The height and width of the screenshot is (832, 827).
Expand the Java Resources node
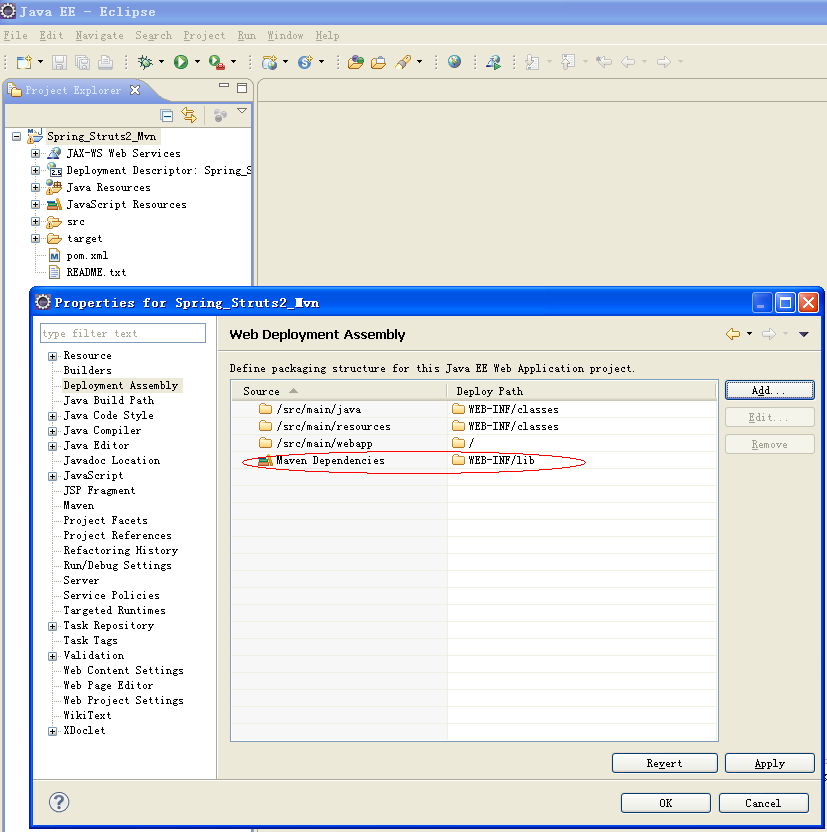click(x=36, y=187)
